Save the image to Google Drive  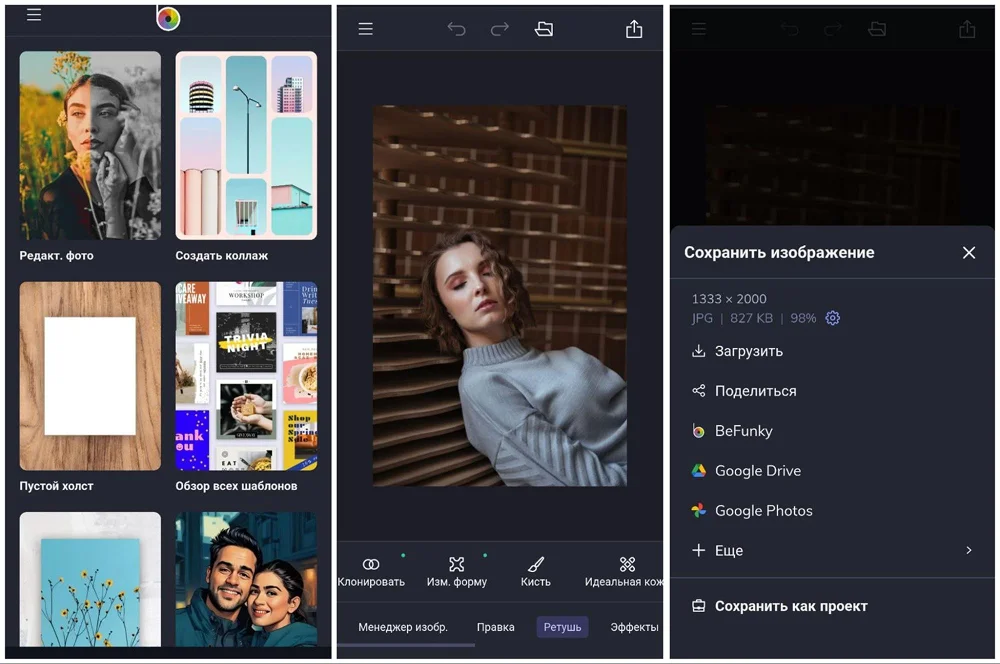tap(757, 471)
